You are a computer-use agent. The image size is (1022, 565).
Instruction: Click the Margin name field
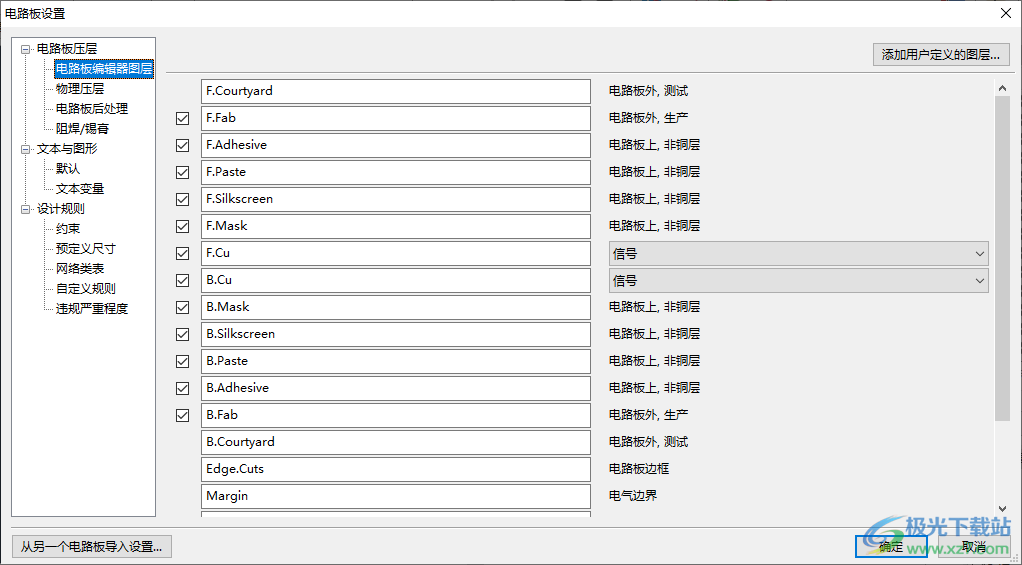pyautogui.click(x=396, y=497)
